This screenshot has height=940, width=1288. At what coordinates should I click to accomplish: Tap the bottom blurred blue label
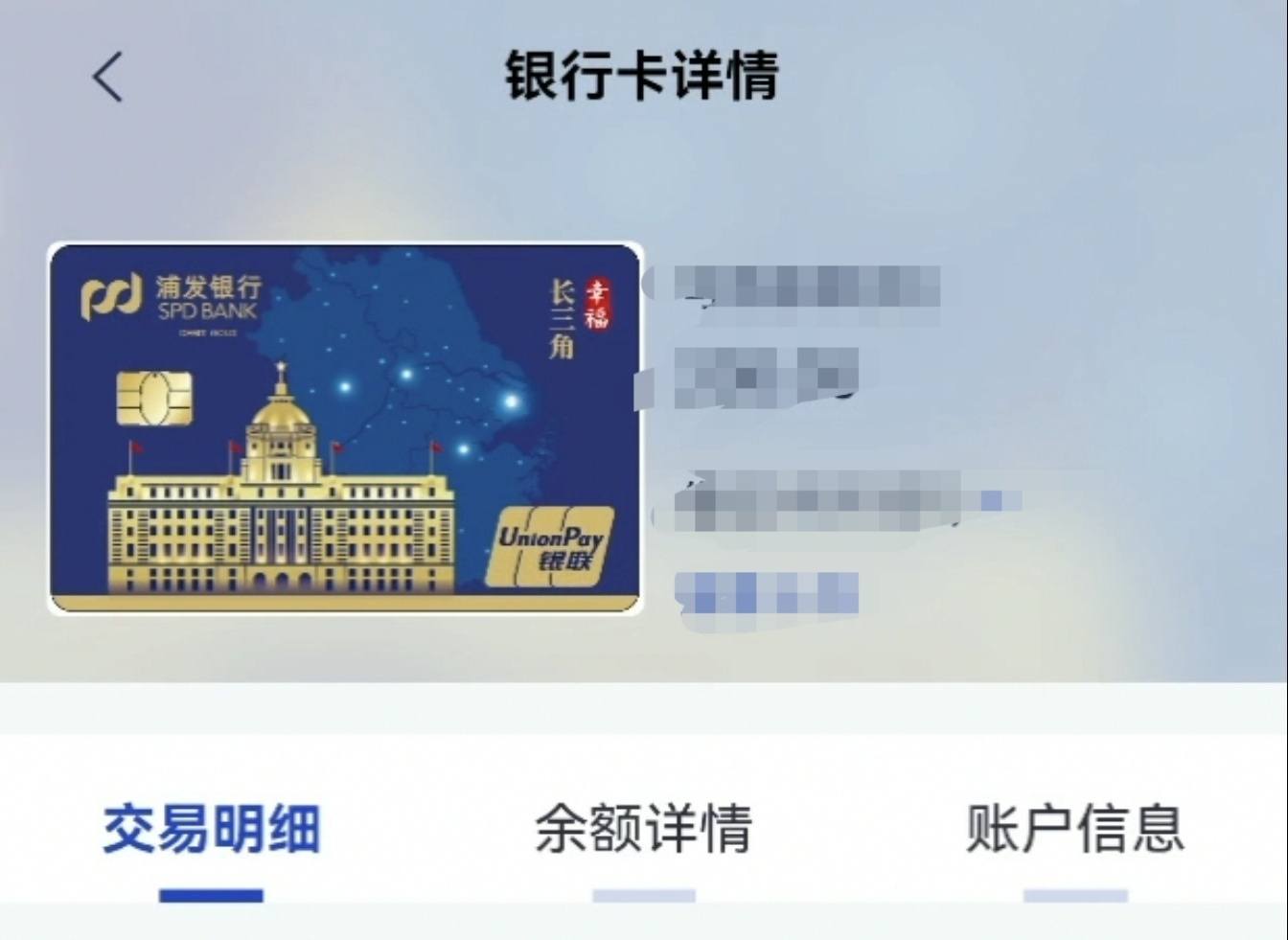pos(766,593)
